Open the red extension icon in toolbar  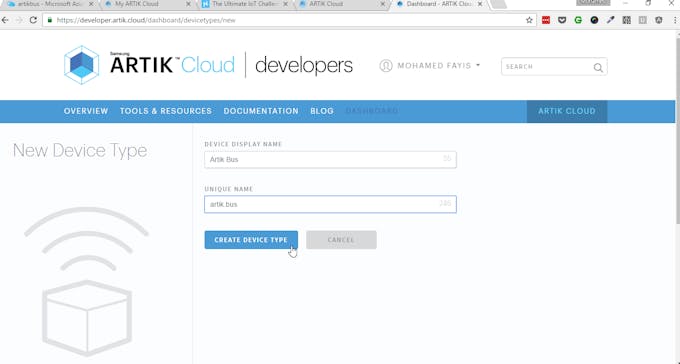coord(546,20)
